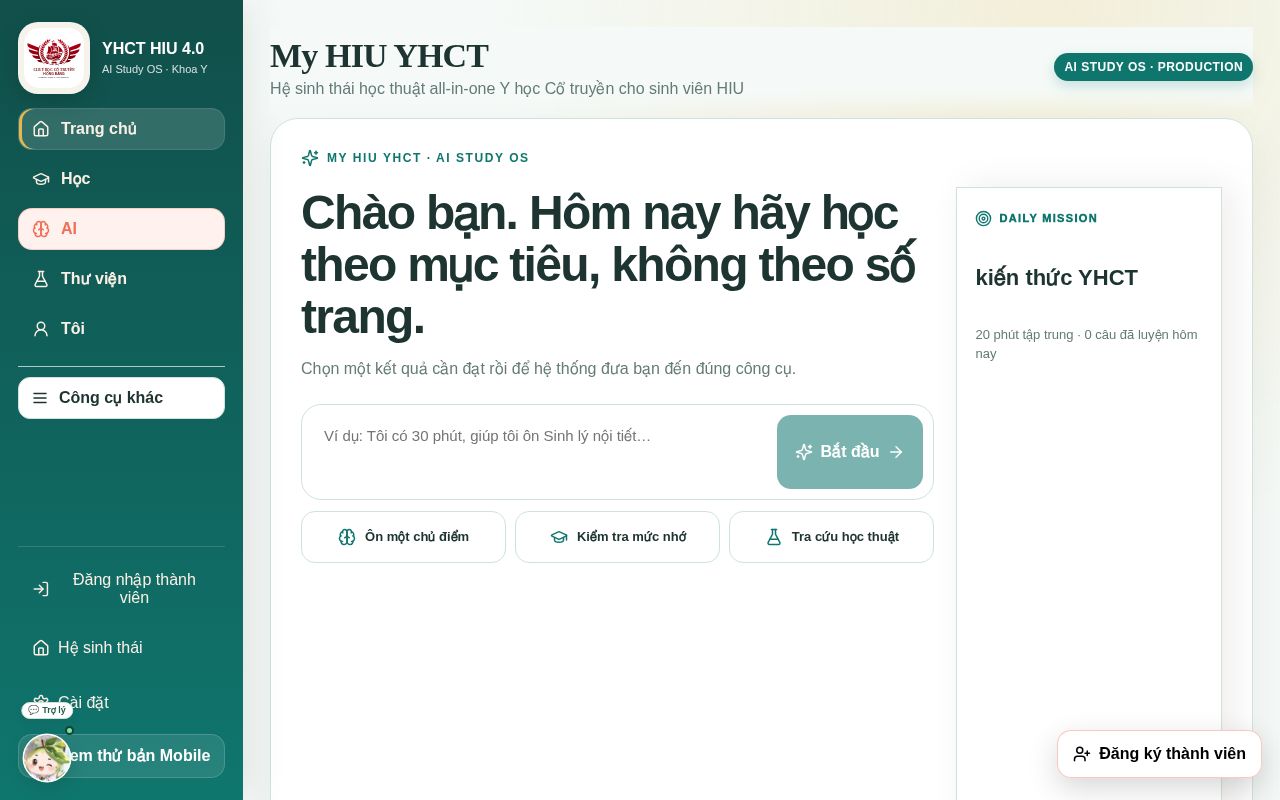
Task: Click the sparkle icon in Bắt đầu button
Action: coord(804,452)
